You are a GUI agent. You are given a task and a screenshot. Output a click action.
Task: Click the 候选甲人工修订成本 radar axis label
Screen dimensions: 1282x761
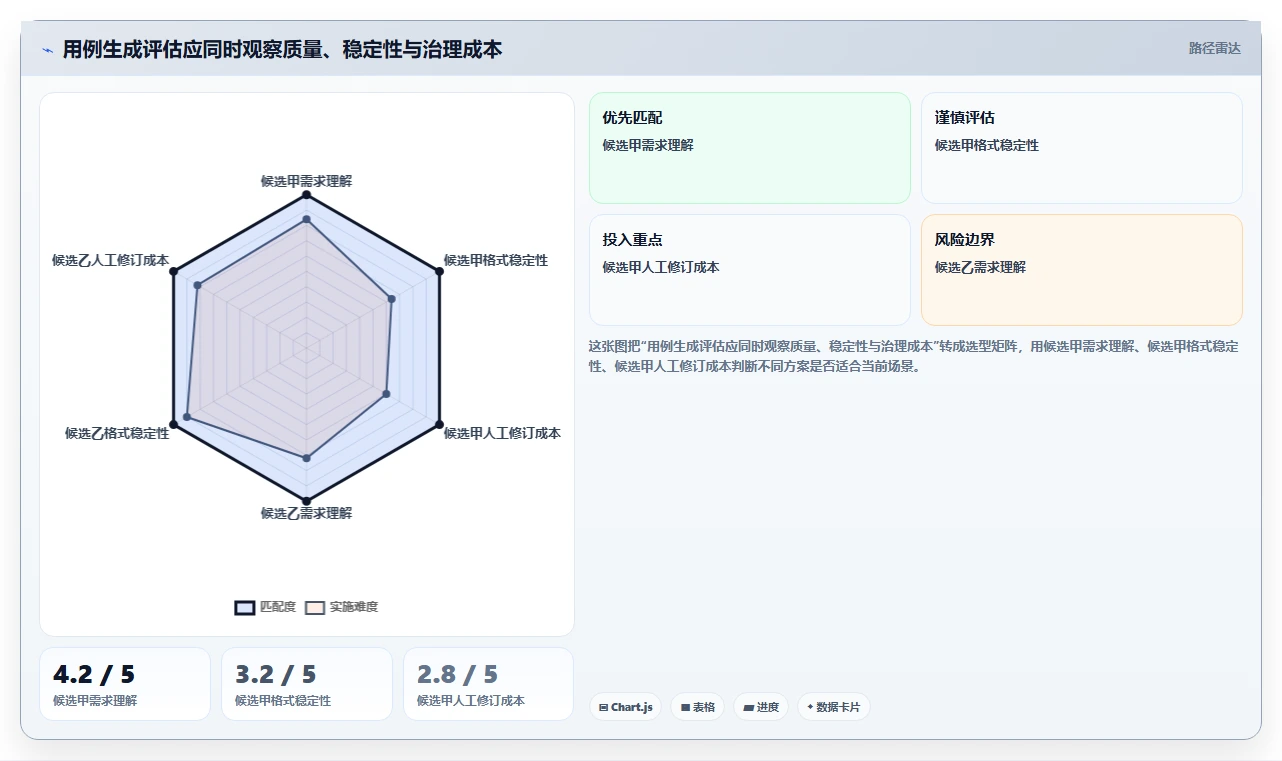[x=502, y=433]
